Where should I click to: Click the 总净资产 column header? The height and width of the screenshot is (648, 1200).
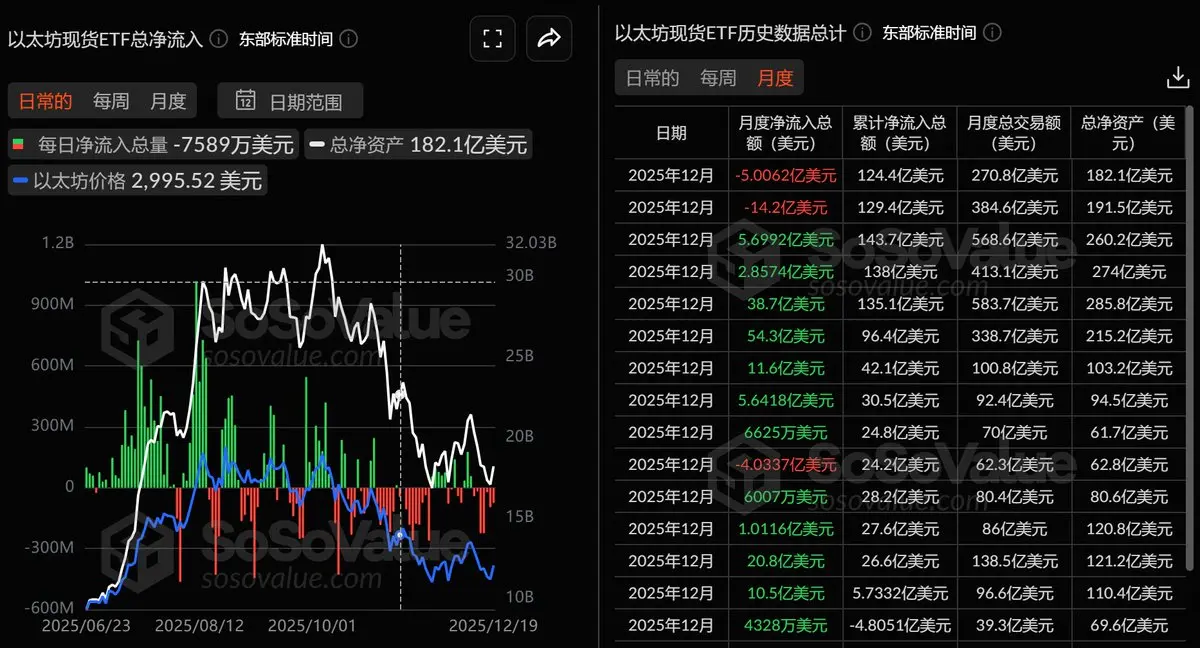click(1128, 132)
